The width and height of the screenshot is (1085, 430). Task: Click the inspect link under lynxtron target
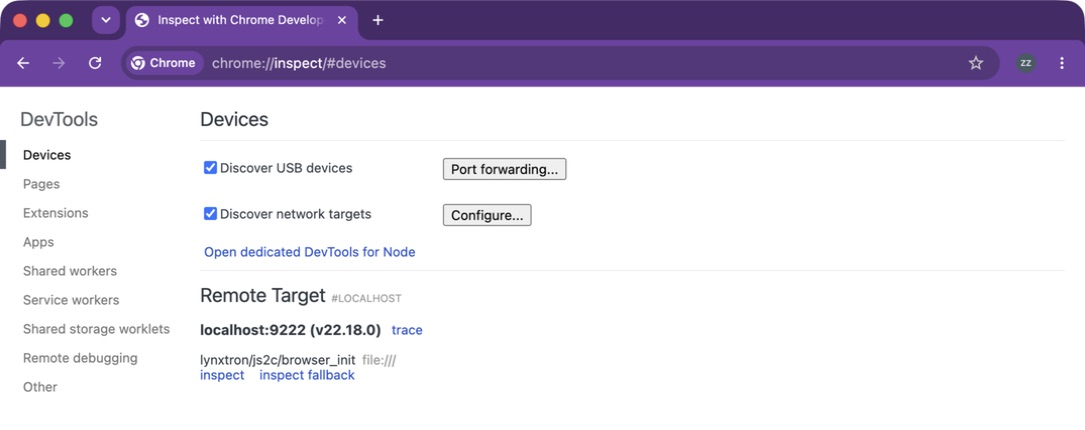point(222,375)
